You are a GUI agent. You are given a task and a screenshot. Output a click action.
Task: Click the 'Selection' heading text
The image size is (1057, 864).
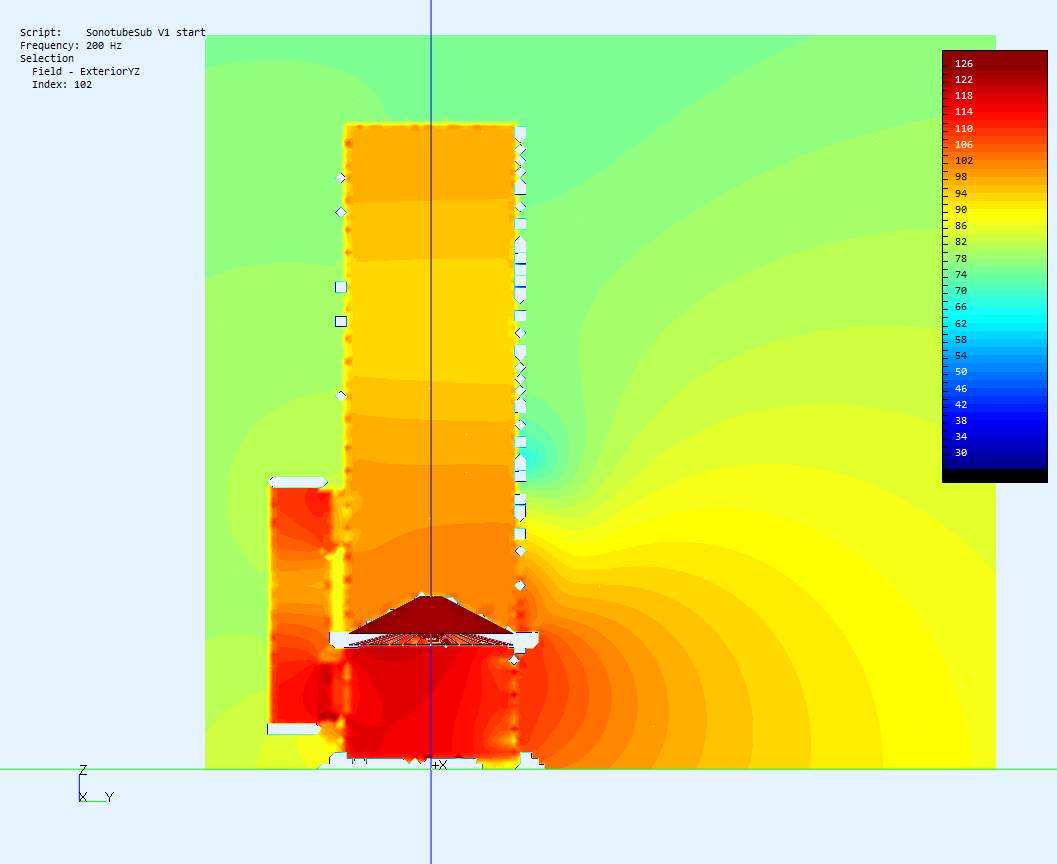pos(47,58)
